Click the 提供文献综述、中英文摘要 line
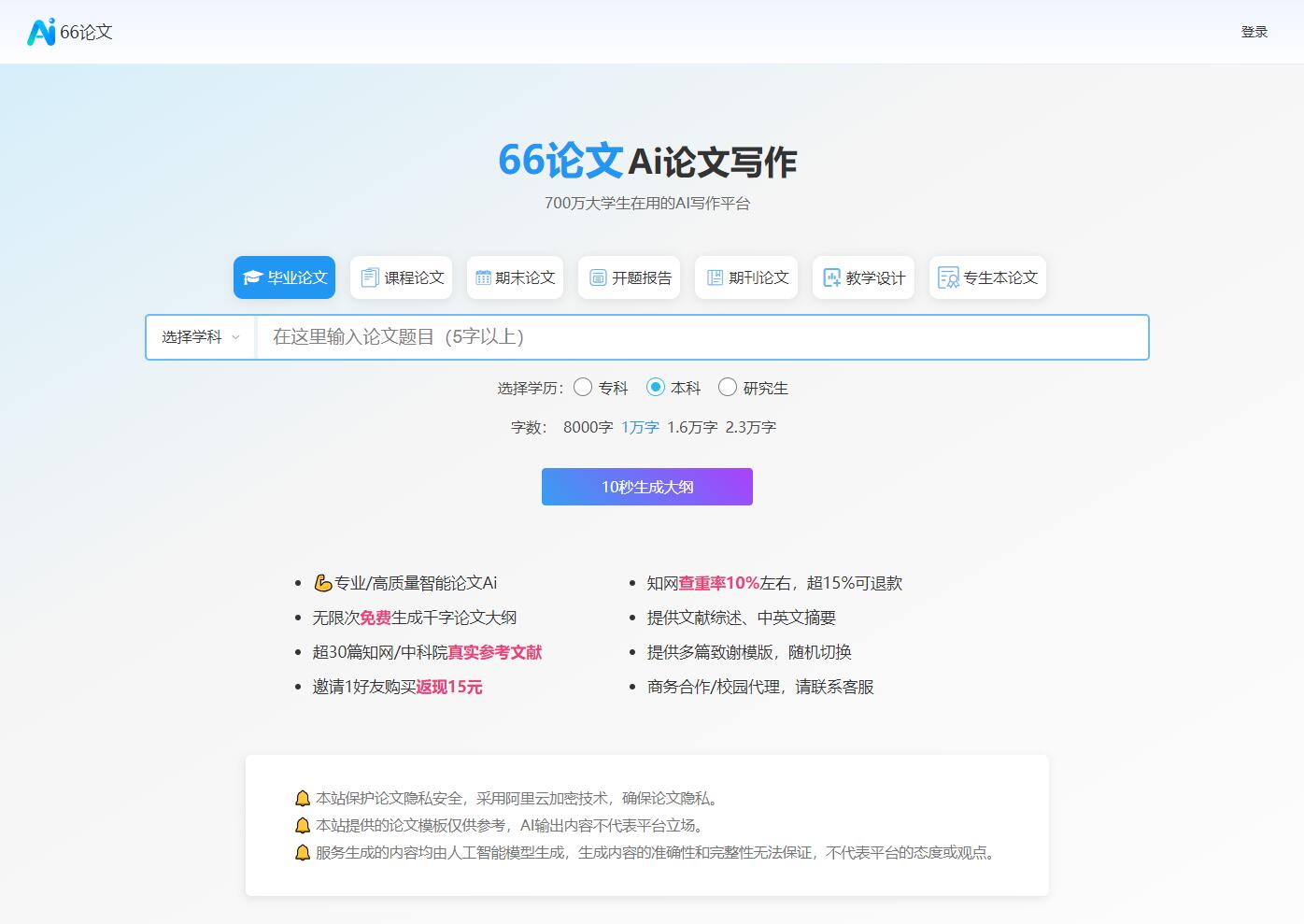This screenshot has height=924, width=1304. (742, 618)
